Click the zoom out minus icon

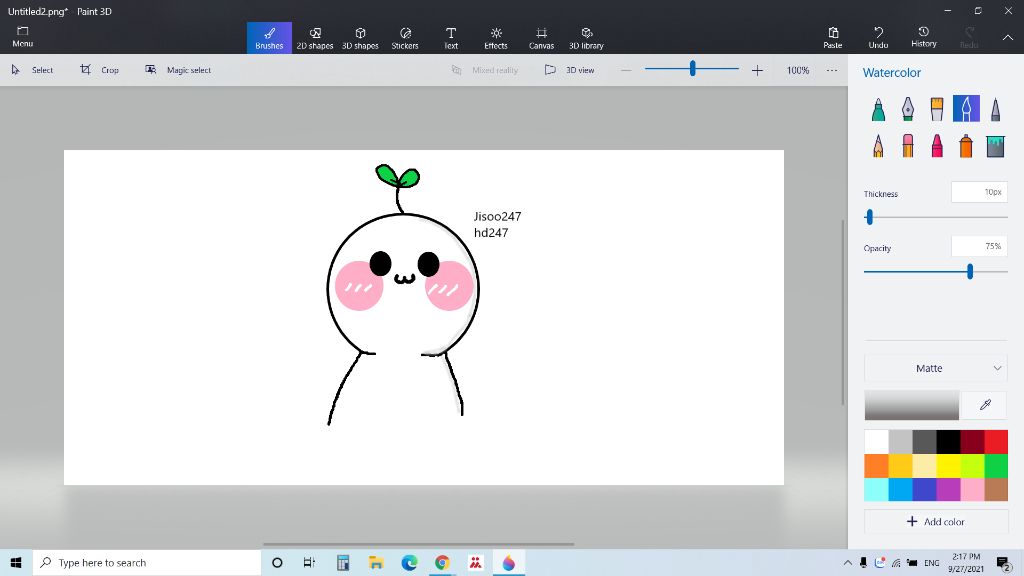pos(626,70)
